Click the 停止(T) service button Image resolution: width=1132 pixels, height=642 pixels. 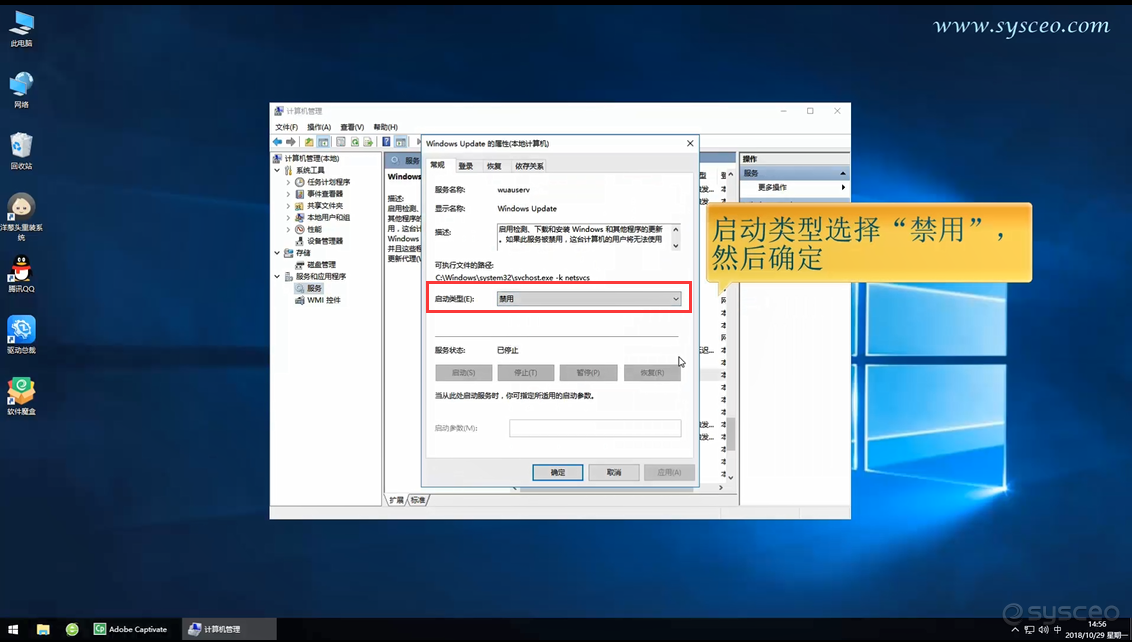pos(526,373)
